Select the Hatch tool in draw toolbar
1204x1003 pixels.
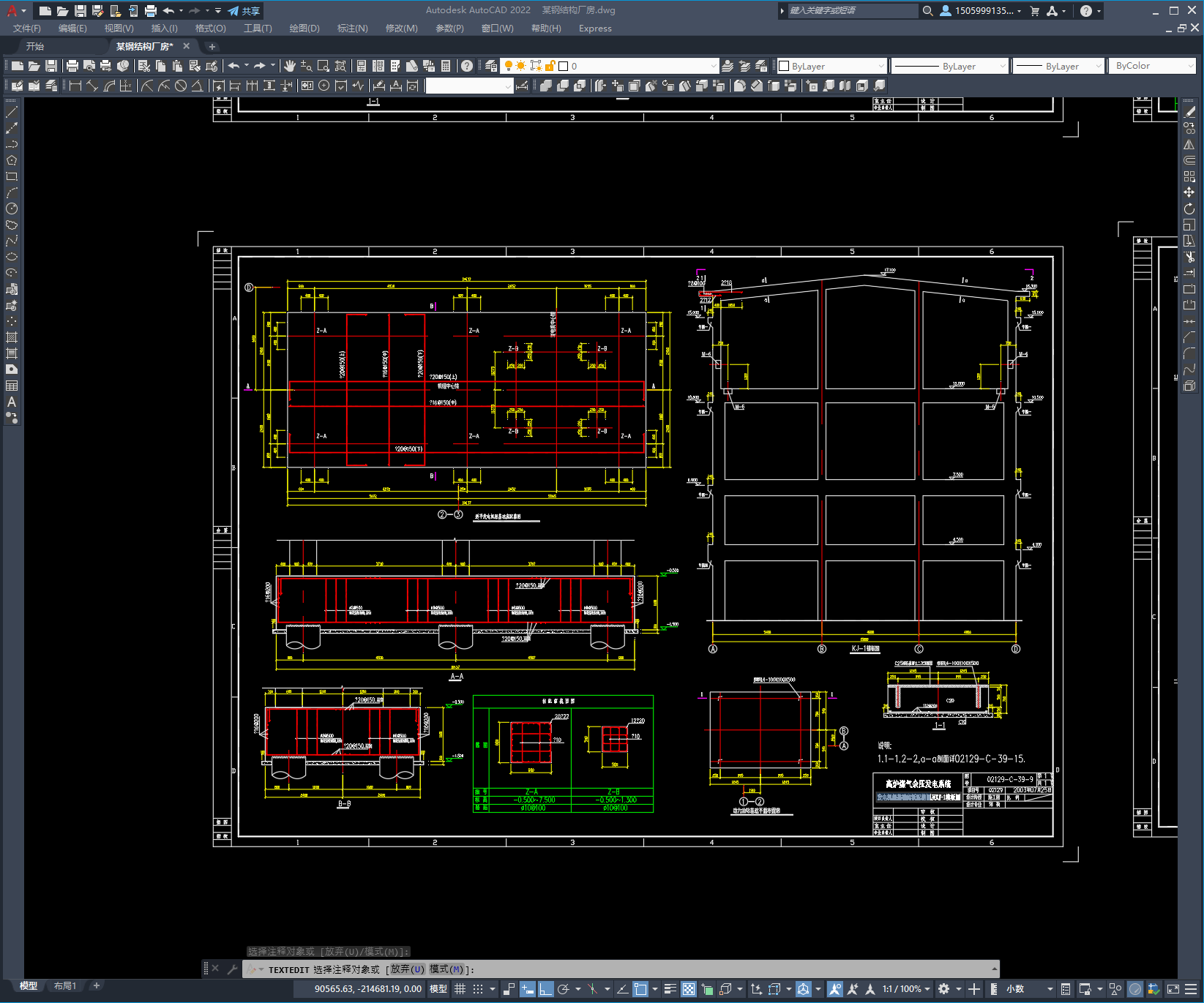tap(12, 337)
